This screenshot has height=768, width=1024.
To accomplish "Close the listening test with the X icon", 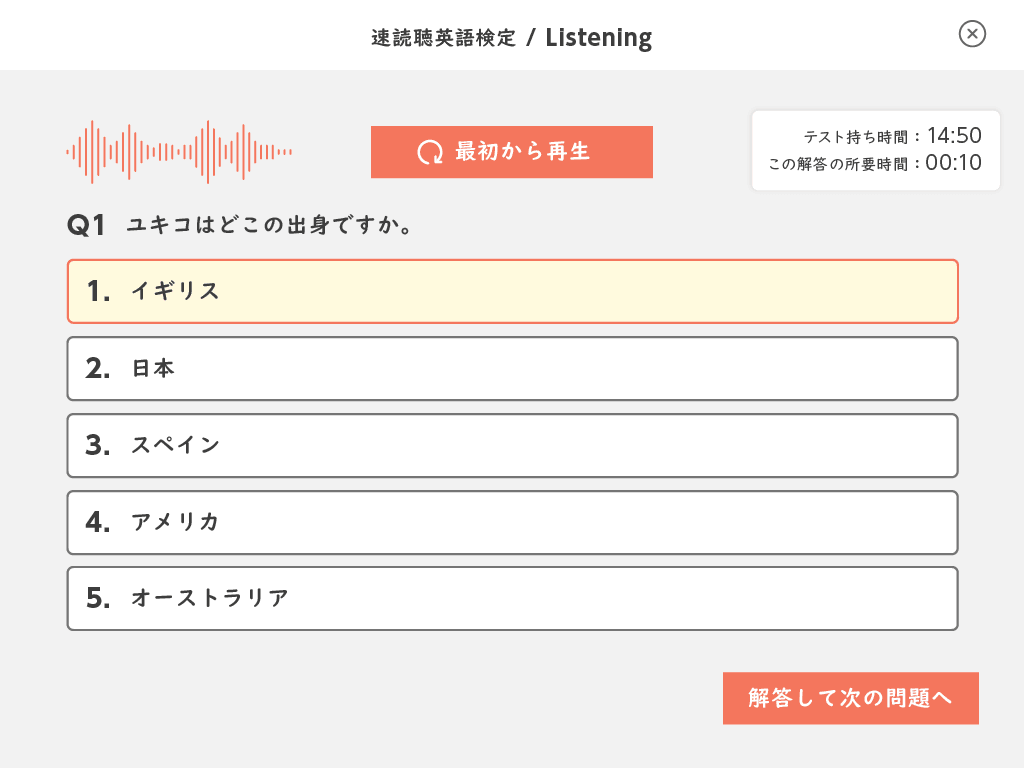I will coord(972,34).
